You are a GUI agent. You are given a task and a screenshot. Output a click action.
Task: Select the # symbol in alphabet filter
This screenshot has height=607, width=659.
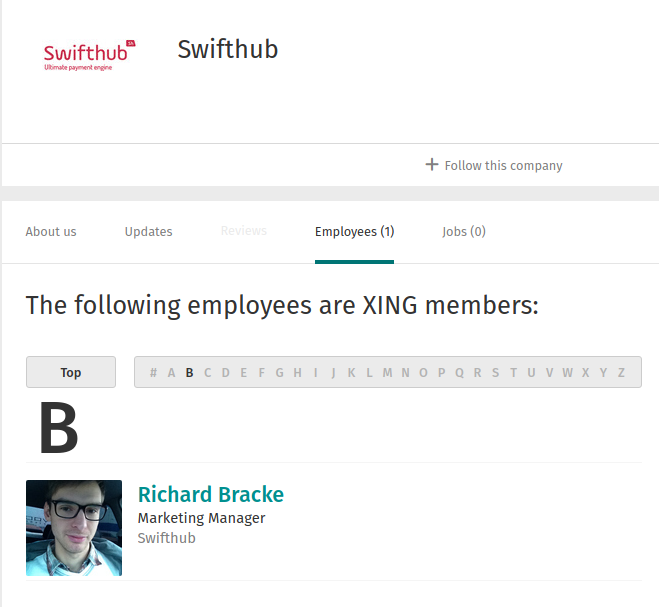[x=153, y=372]
